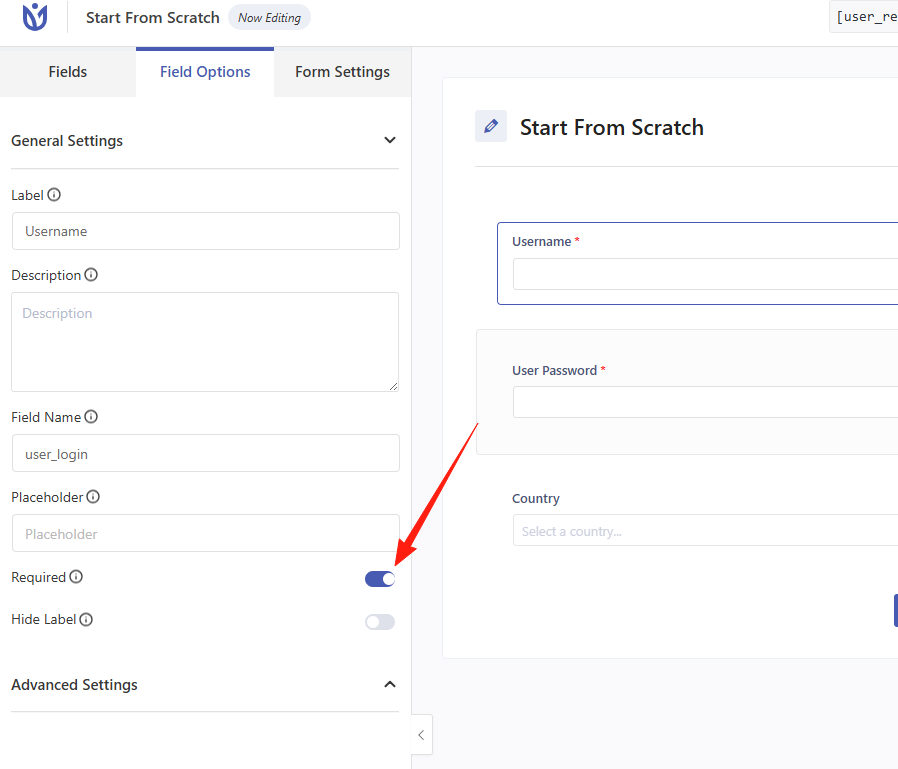Click the Description textarea
This screenshot has height=769, width=898.
point(205,341)
